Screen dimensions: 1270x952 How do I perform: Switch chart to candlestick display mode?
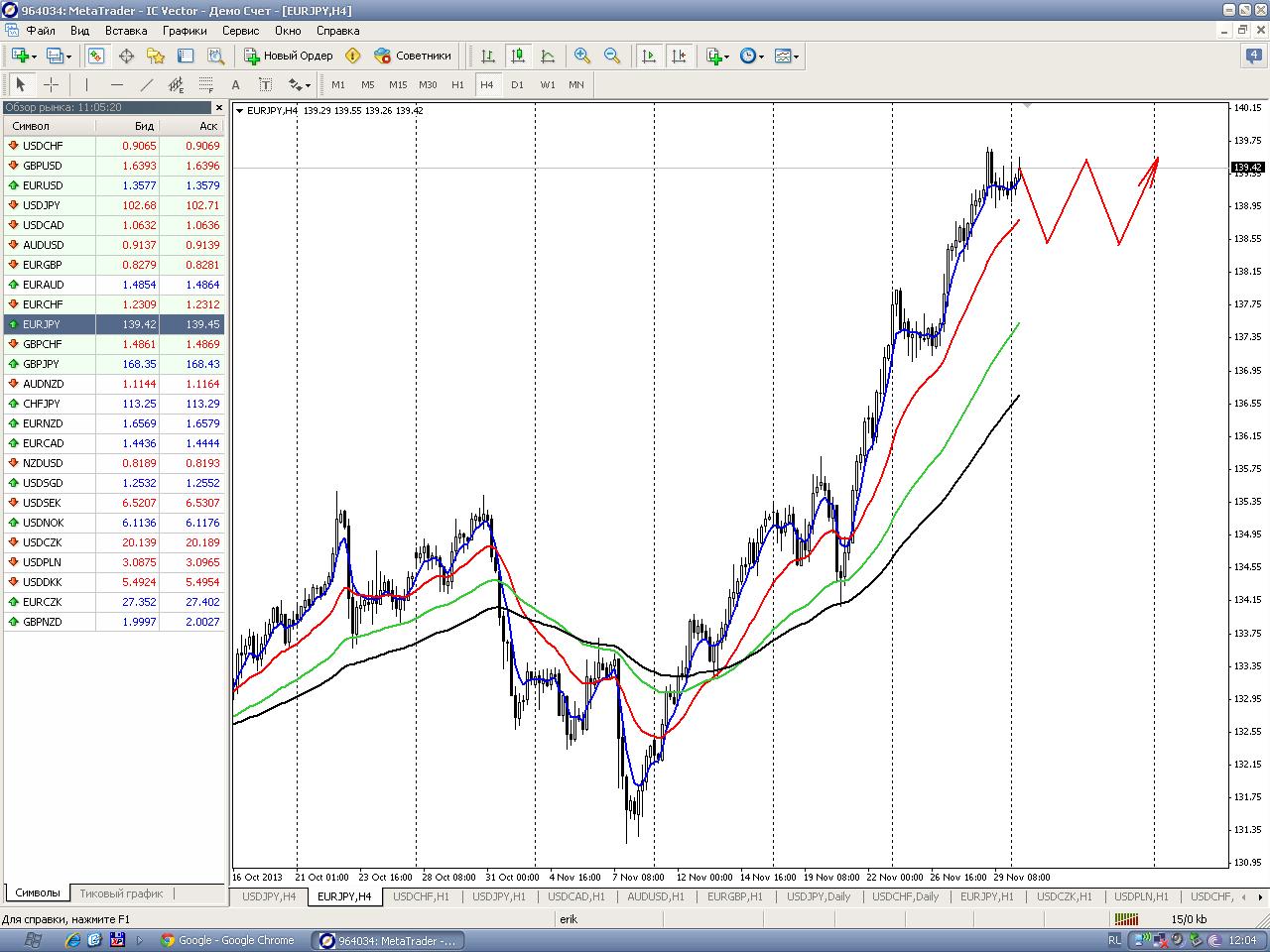tap(517, 57)
